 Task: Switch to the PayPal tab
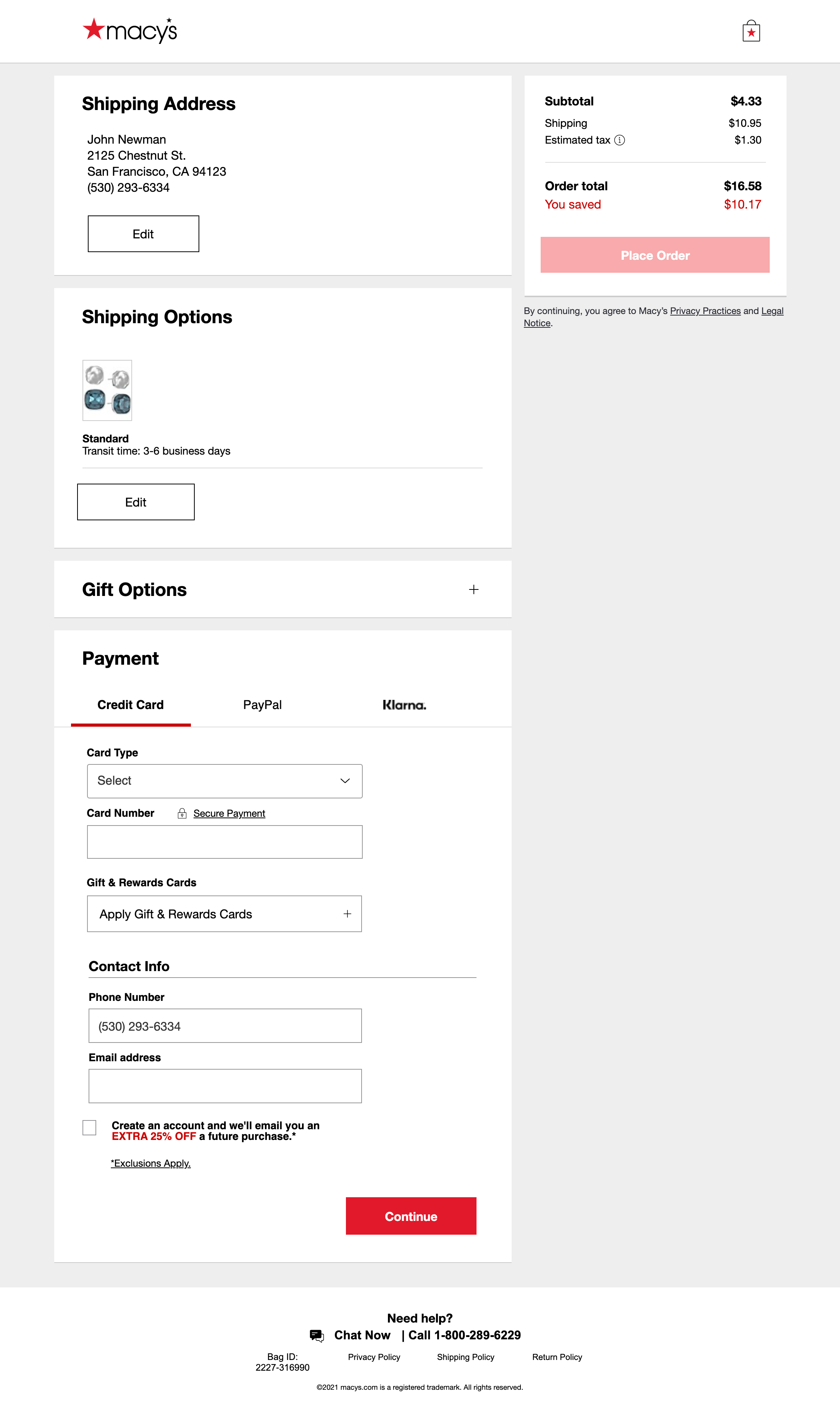[x=262, y=704]
